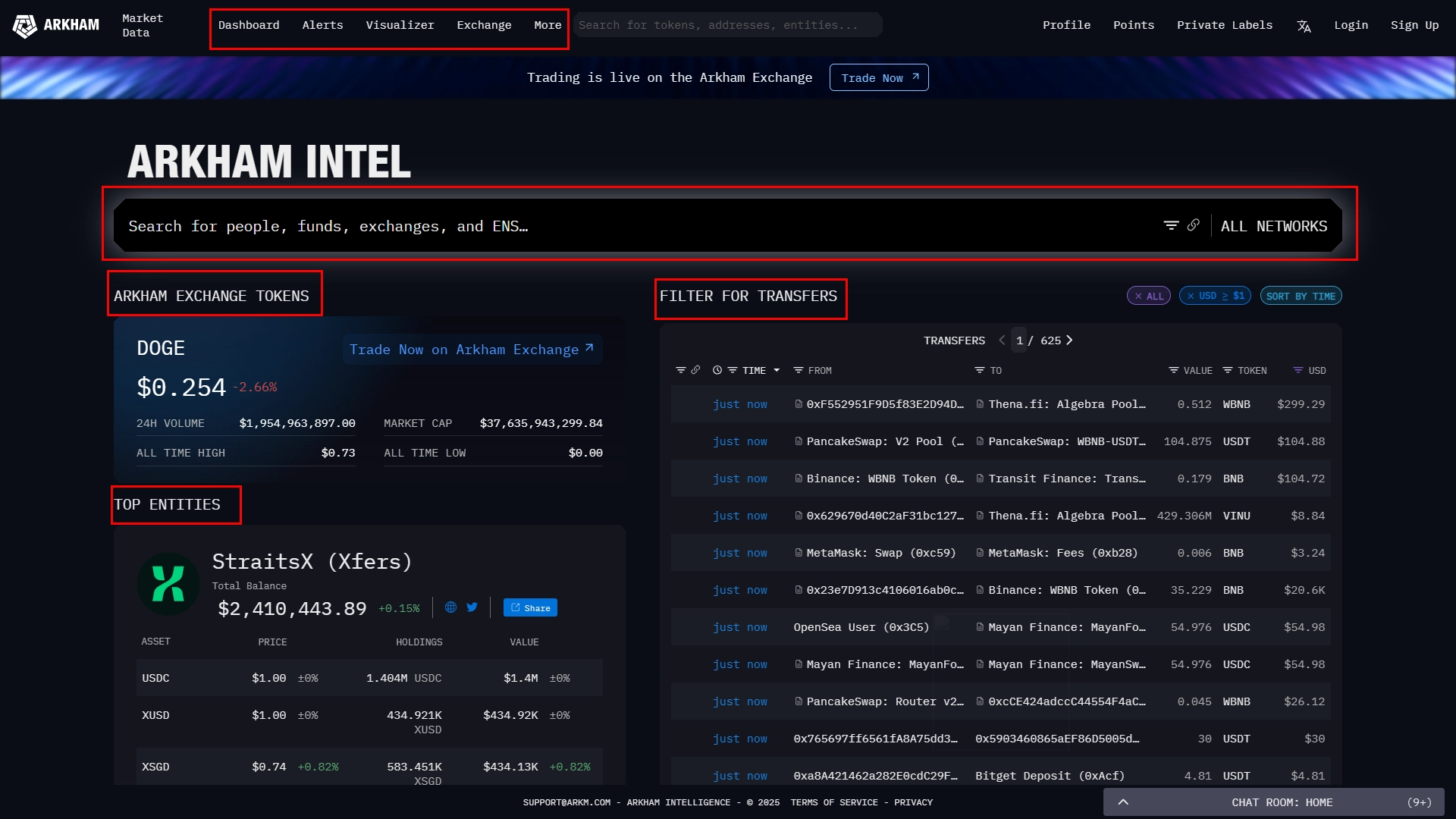Open the Alerts tab
This screenshot has height=819, width=1456.
tap(322, 25)
